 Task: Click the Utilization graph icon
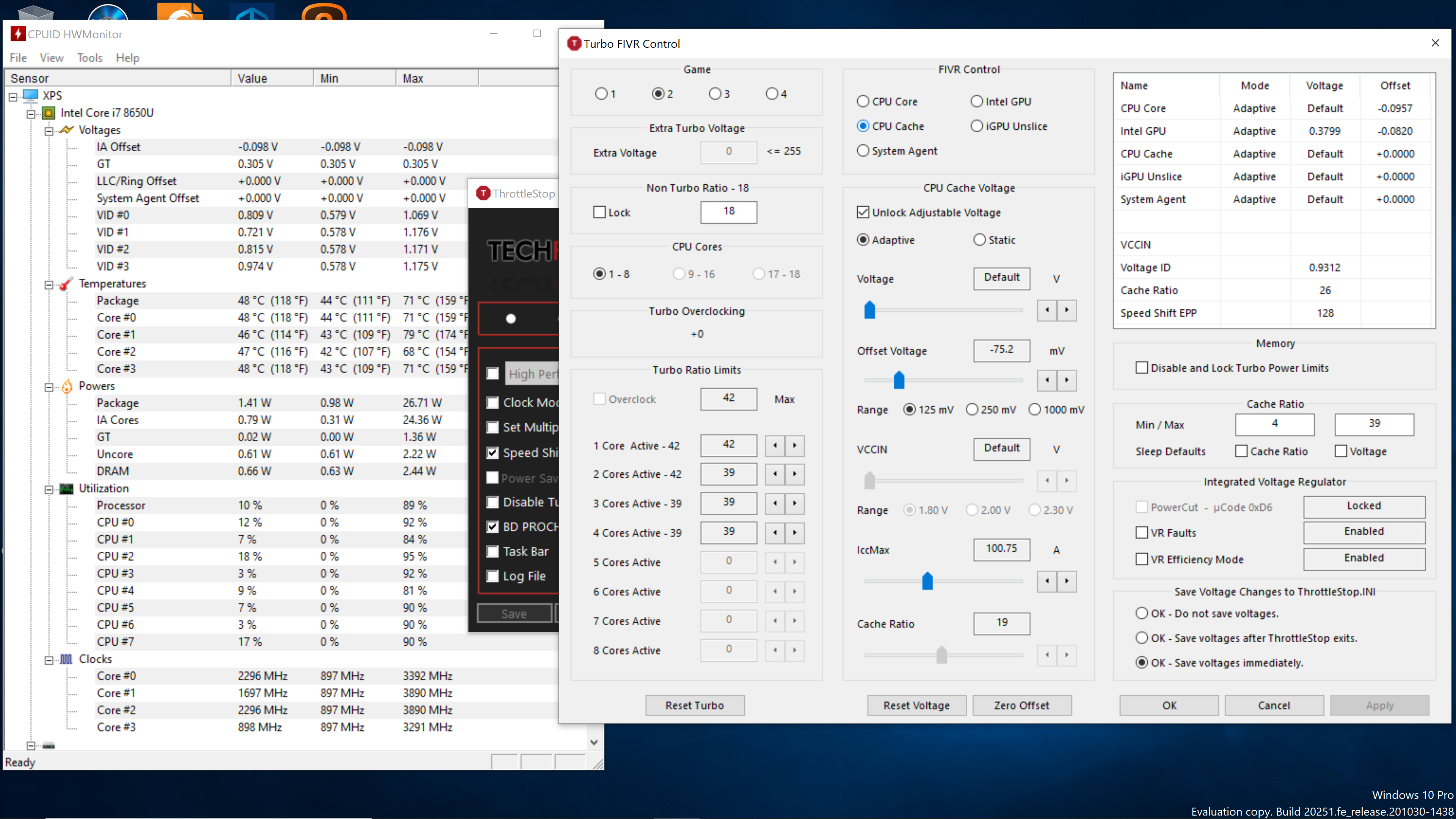tap(67, 488)
